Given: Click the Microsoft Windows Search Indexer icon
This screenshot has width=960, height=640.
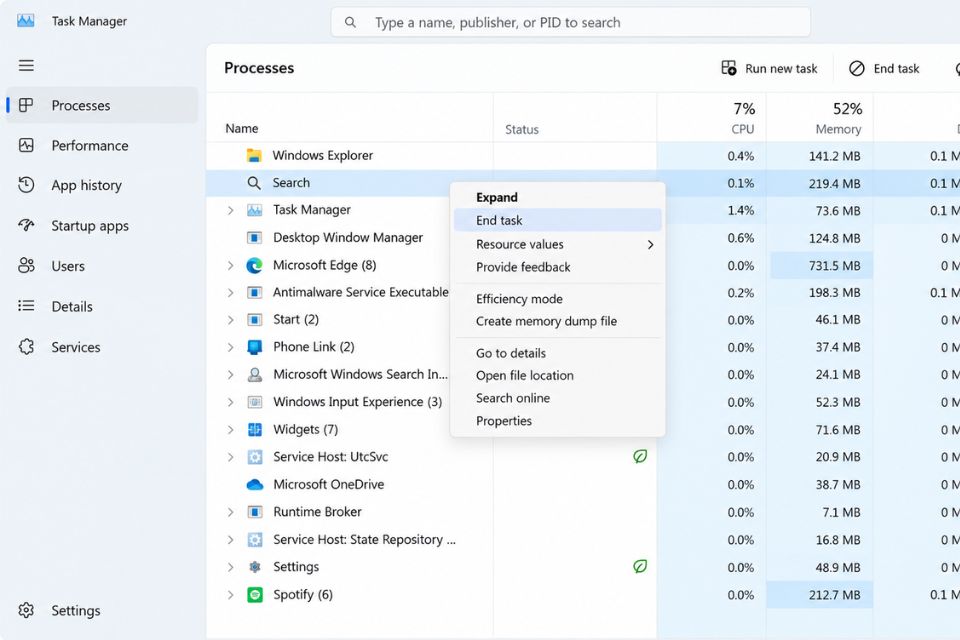Looking at the screenshot, I should pyautogui.click(x=254, y=374).
